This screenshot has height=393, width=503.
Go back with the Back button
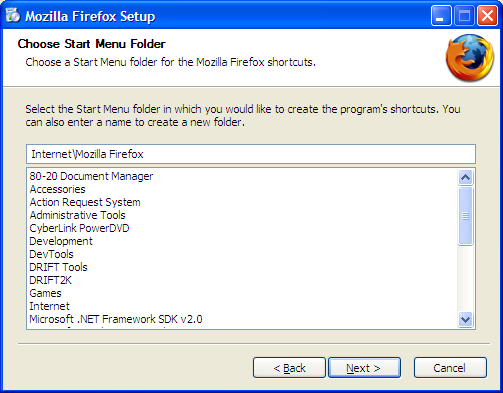[289, 368]
